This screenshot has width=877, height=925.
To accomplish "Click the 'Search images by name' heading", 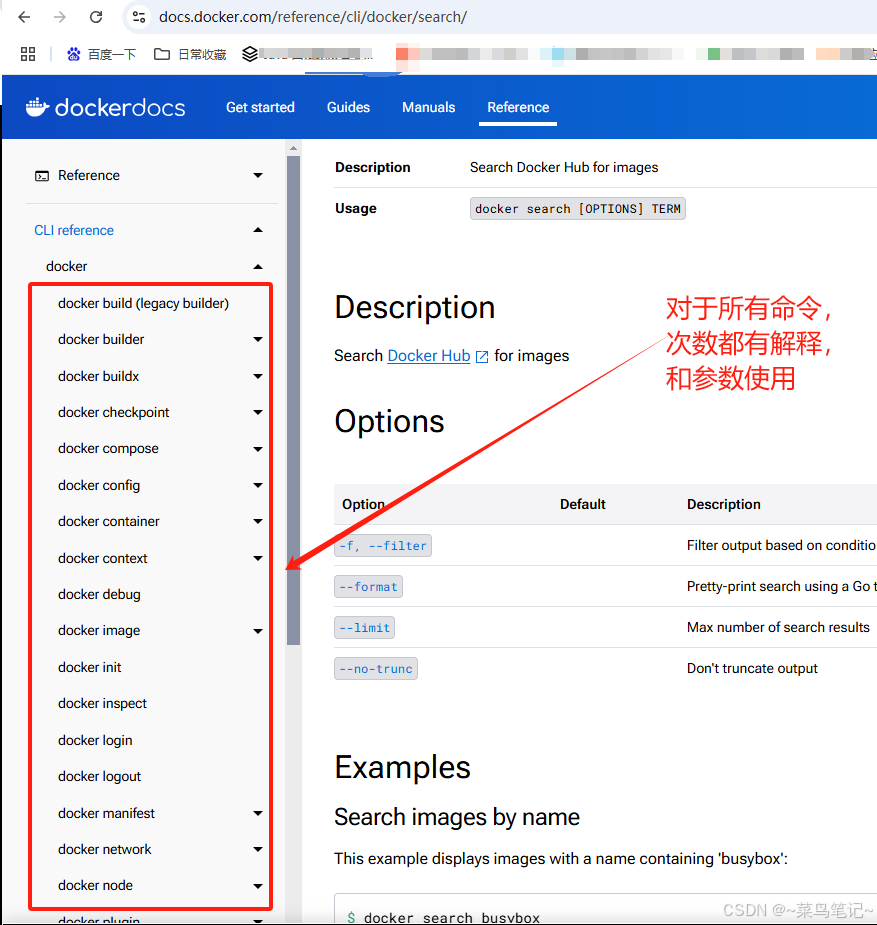I will (456, 817).
